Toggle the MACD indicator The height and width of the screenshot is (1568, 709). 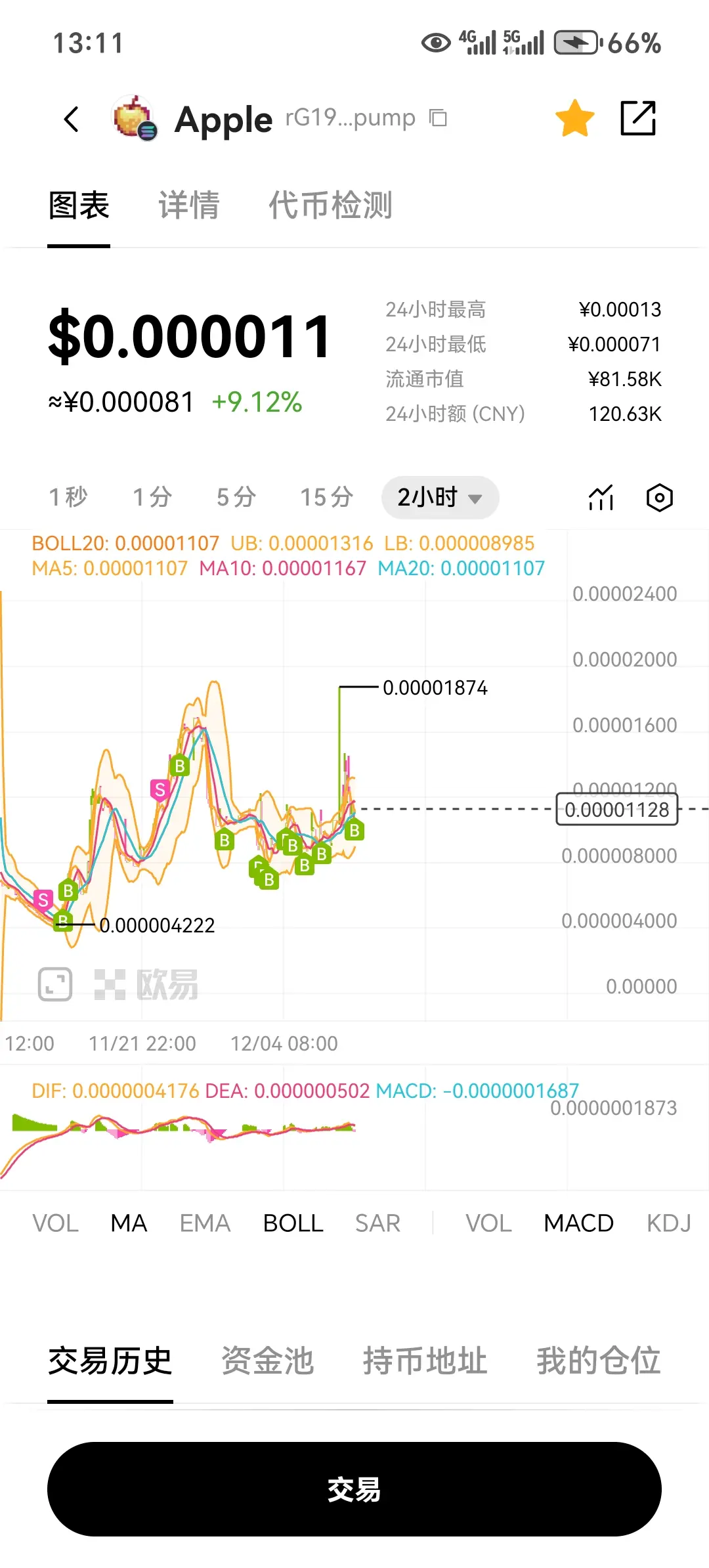coord(578,1223)
